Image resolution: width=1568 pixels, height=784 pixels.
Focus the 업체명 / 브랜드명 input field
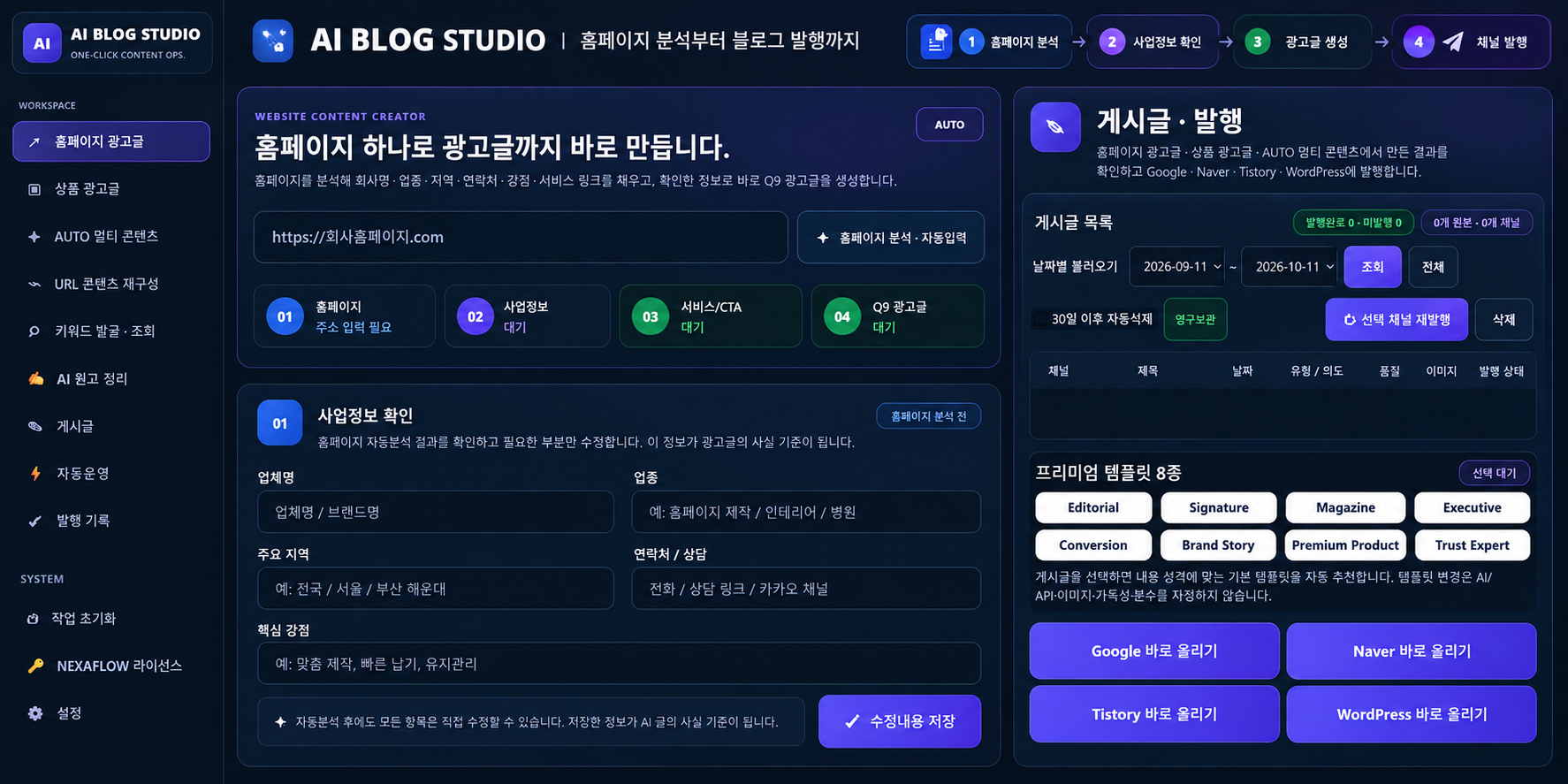coord(436,512)
